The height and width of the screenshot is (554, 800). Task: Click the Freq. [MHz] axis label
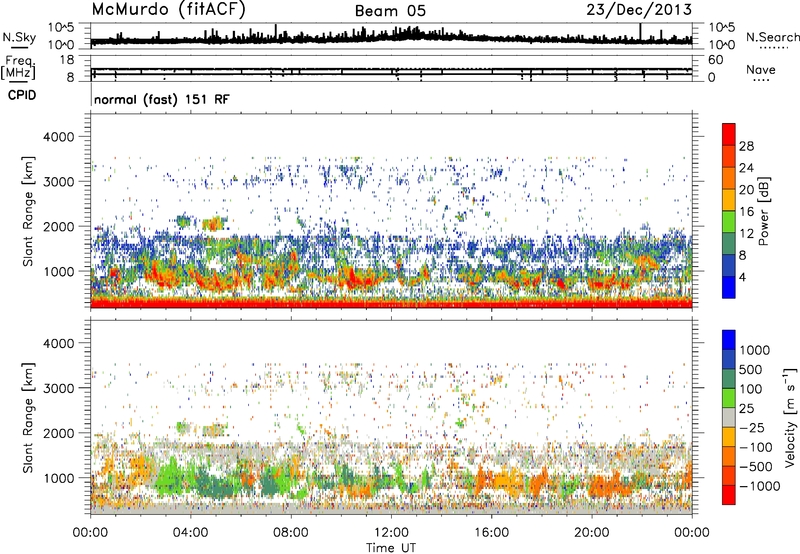click(x=18, y=68)
